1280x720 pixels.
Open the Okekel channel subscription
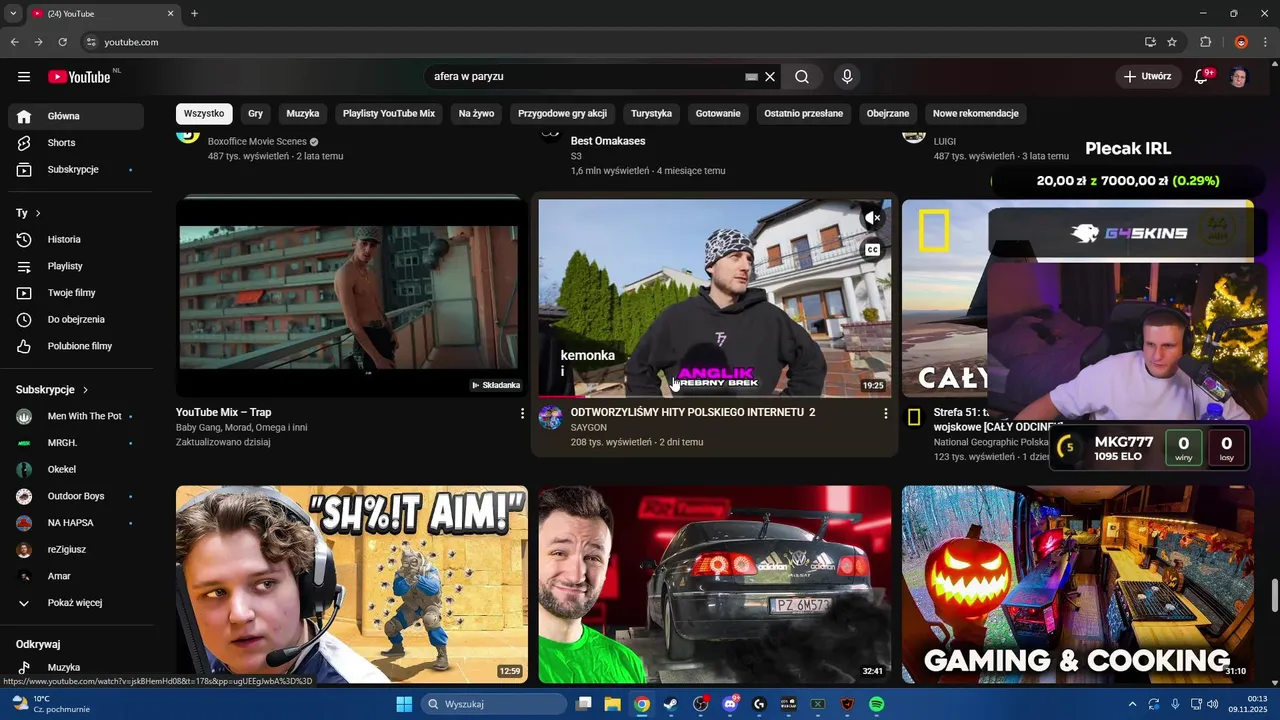click(76, 469)
